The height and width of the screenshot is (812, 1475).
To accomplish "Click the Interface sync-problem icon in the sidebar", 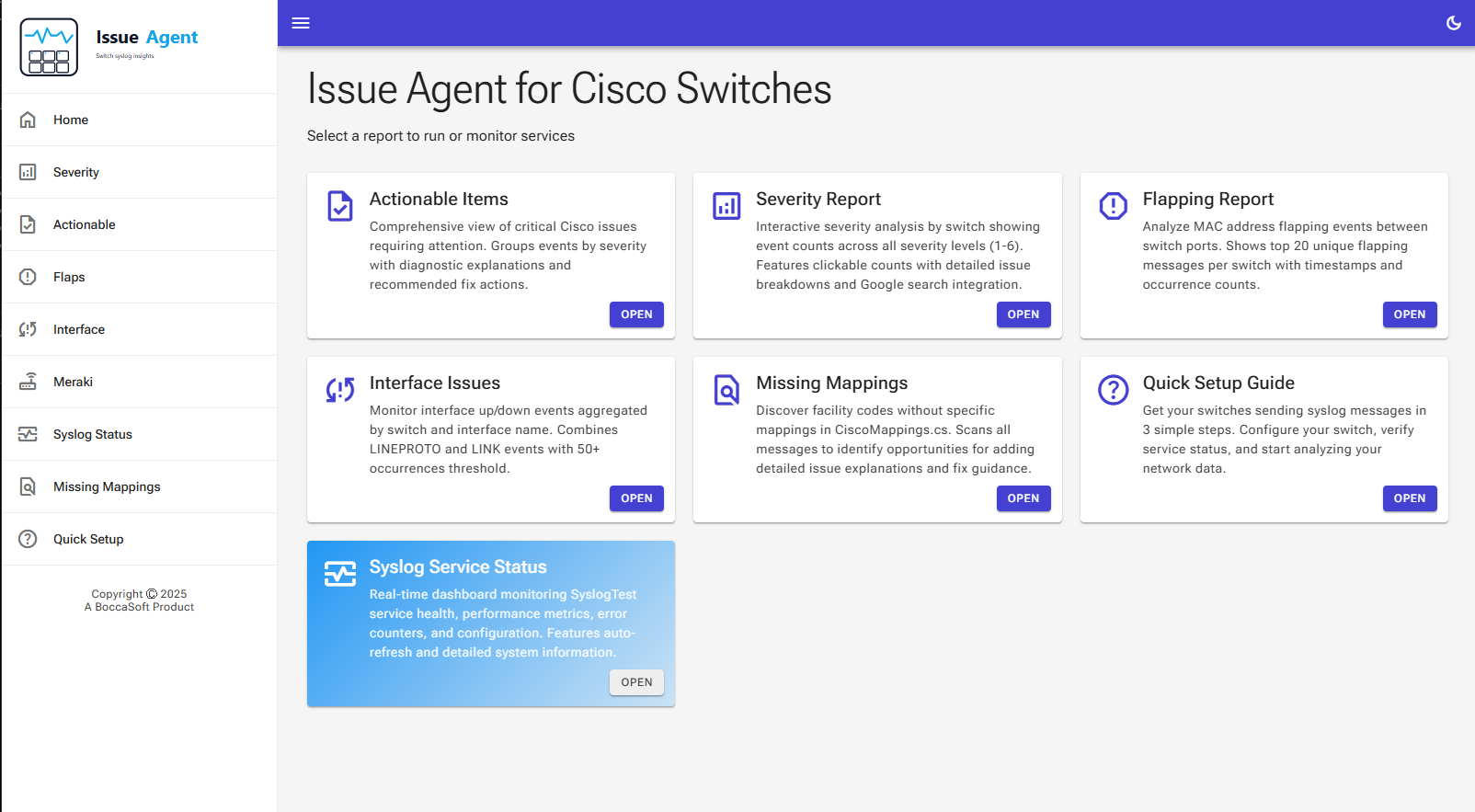I will click(x=28, y=329).
